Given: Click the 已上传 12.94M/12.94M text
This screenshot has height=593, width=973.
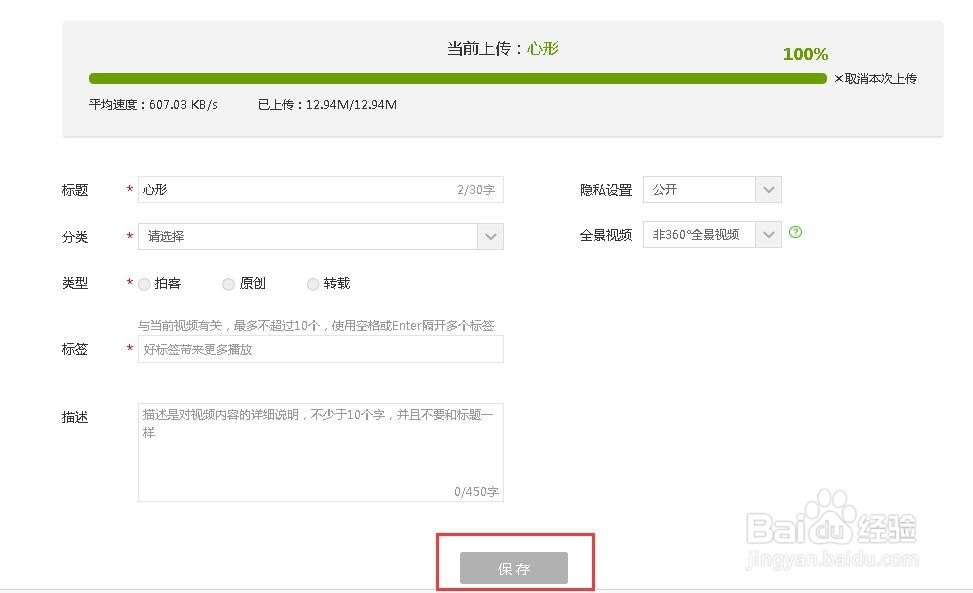Looking at the screenshot, I should coord(327,105).
